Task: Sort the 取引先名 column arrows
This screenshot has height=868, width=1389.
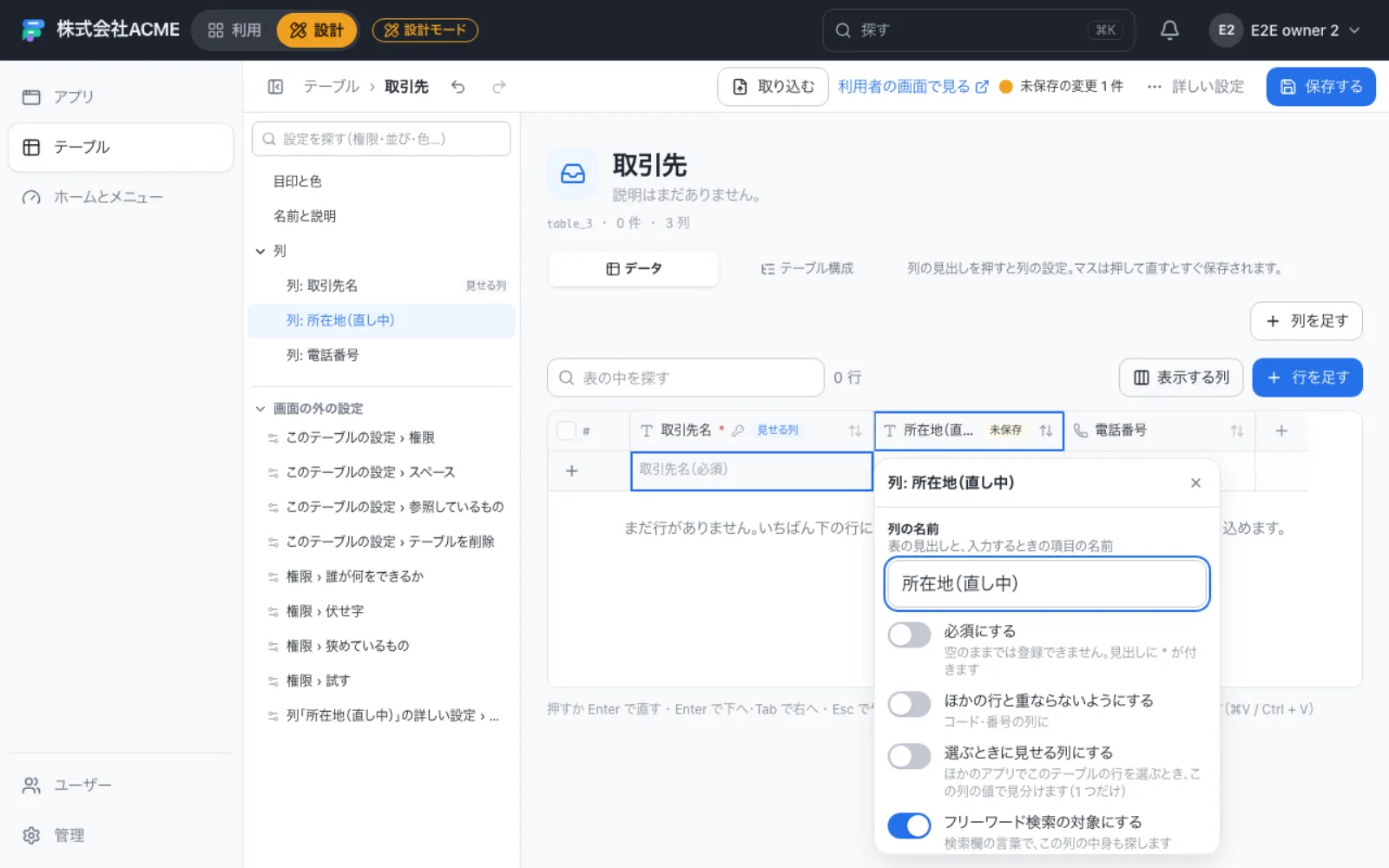Action: point(855,431)
